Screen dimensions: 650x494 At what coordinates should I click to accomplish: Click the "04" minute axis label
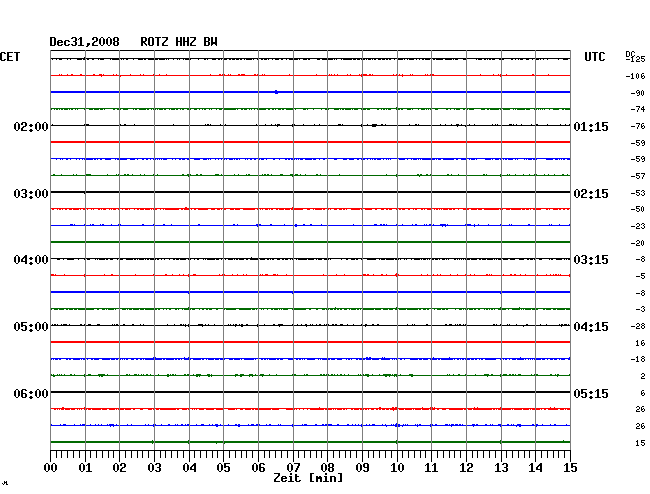(189, 468)
